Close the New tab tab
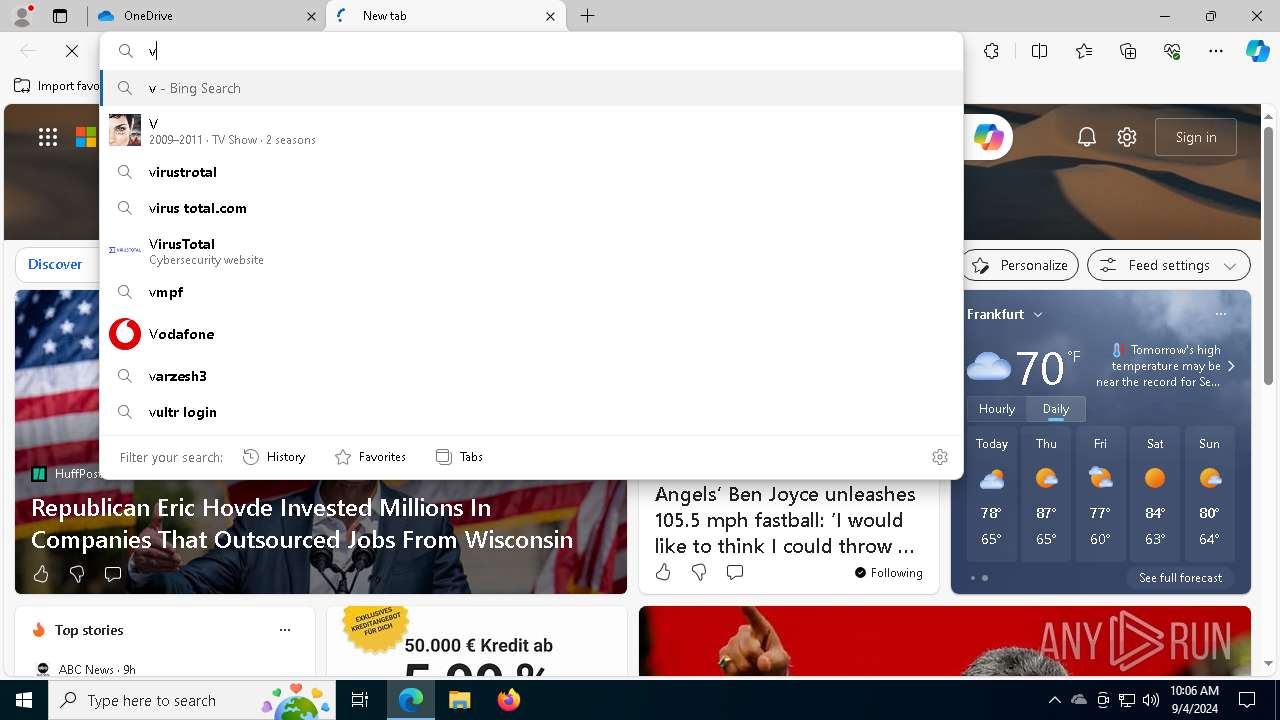 coord(551,16)
